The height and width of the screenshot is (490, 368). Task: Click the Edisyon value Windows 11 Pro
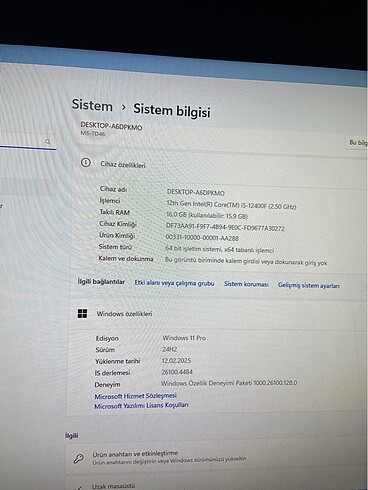pos(184,338)
